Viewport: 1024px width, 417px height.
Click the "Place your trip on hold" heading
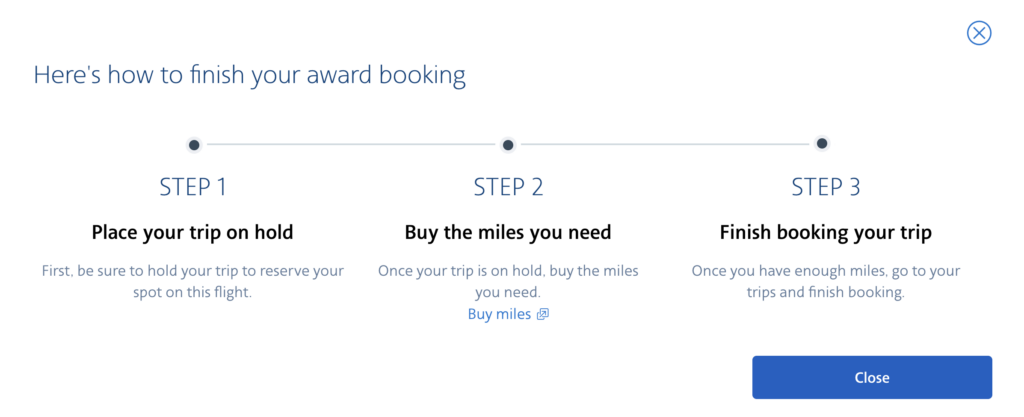point(193,233)
